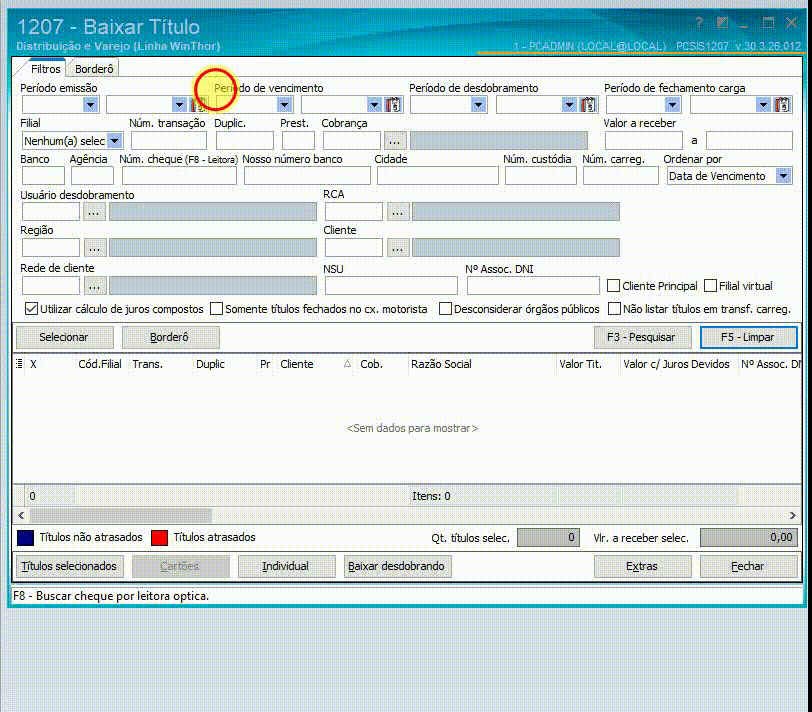Focus the Nº Assoc. DNI input field
The width and height of the screenshot is (812, 712).
click(x=533, y=285)
